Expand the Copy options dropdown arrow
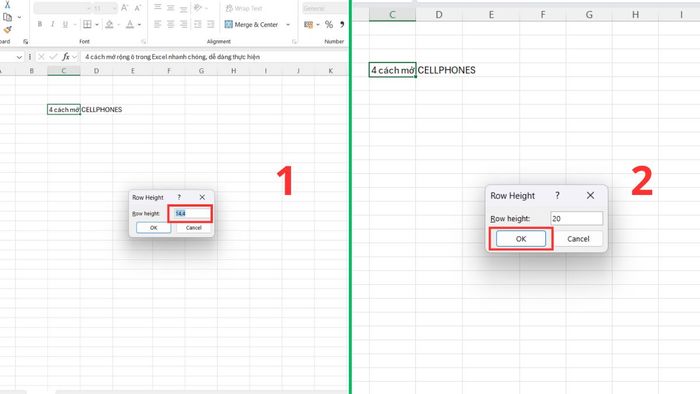Viewport: 700px width, 394px height. [x=19, y=17]
